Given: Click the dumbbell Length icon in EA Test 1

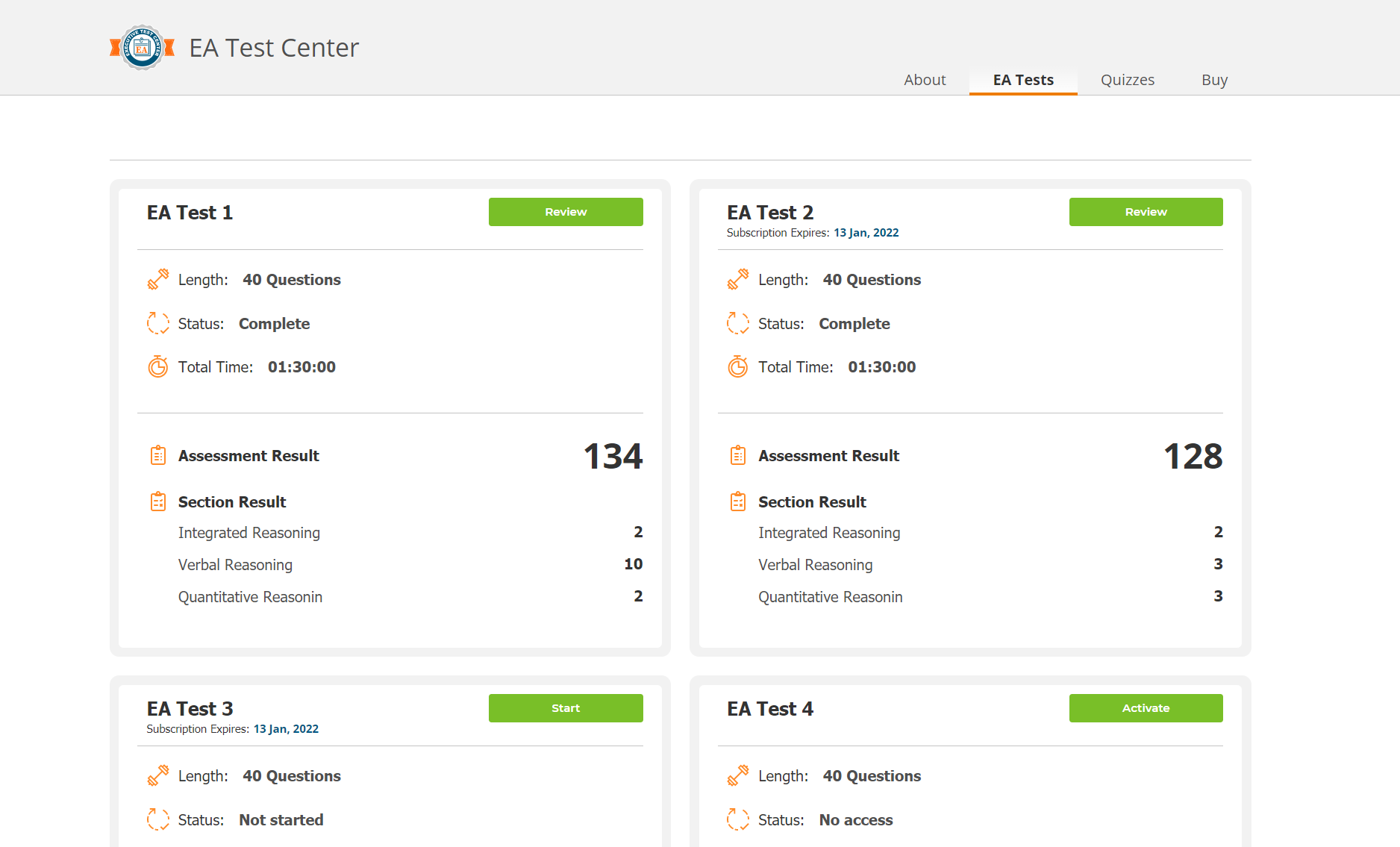Looking at the screenshot, I should 158,280.
